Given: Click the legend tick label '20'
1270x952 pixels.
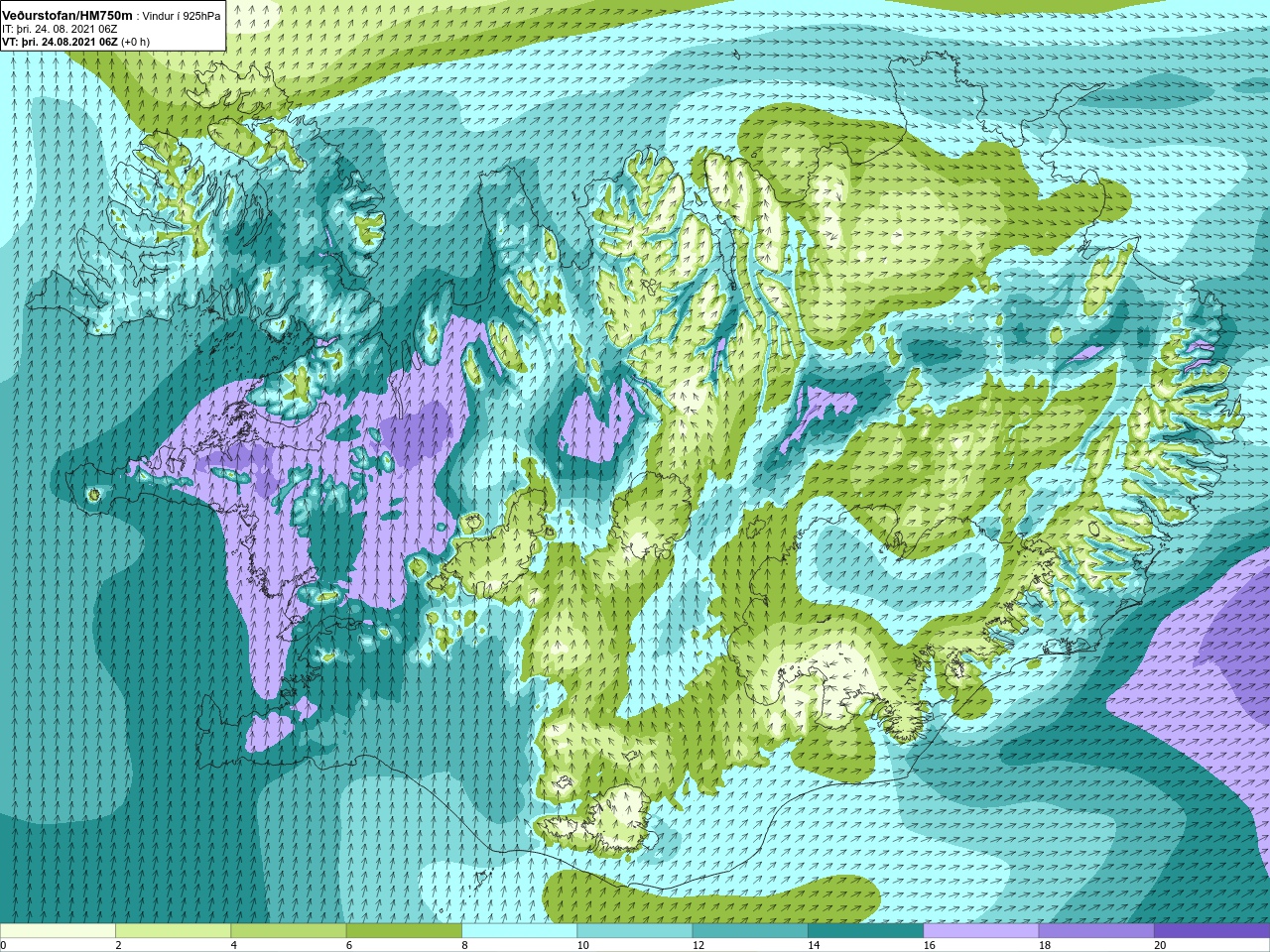Looking at the screenshot, I should (1160, 945).
